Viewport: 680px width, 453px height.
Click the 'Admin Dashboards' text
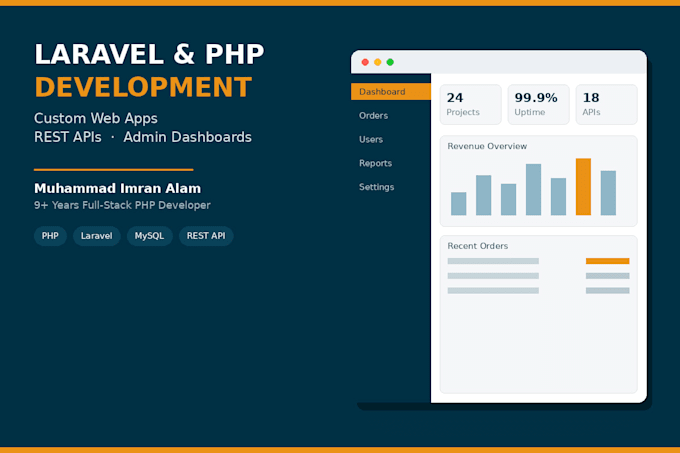(187, 137)
